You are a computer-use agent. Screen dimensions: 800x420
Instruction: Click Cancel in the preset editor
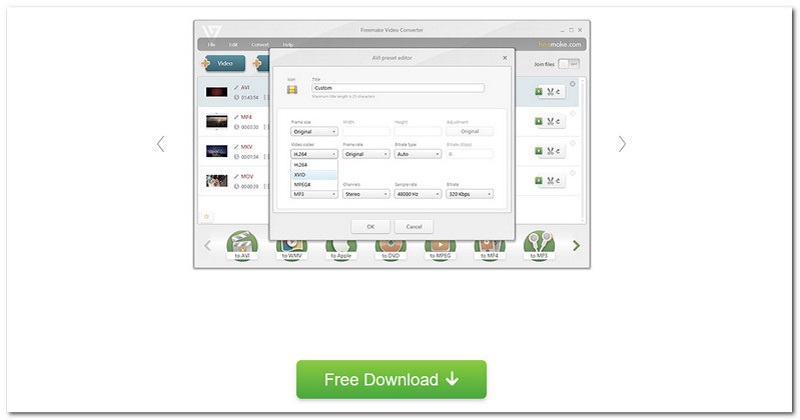(x=414, y=227)
